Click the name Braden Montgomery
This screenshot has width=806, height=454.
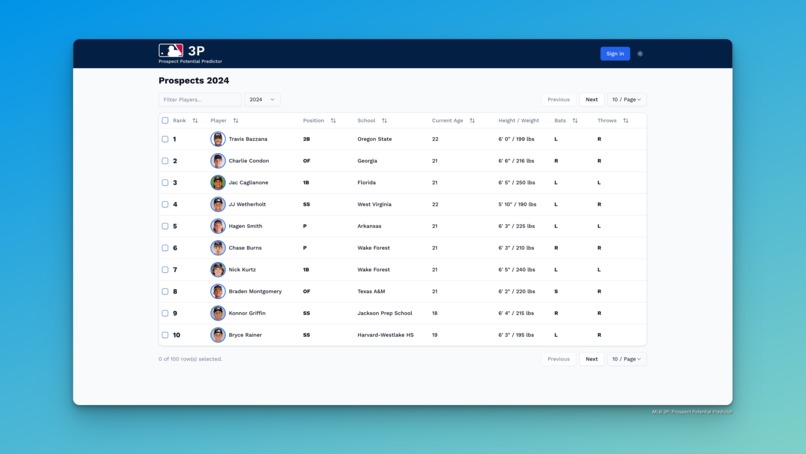pyautogui.click(x=255, y=291)
